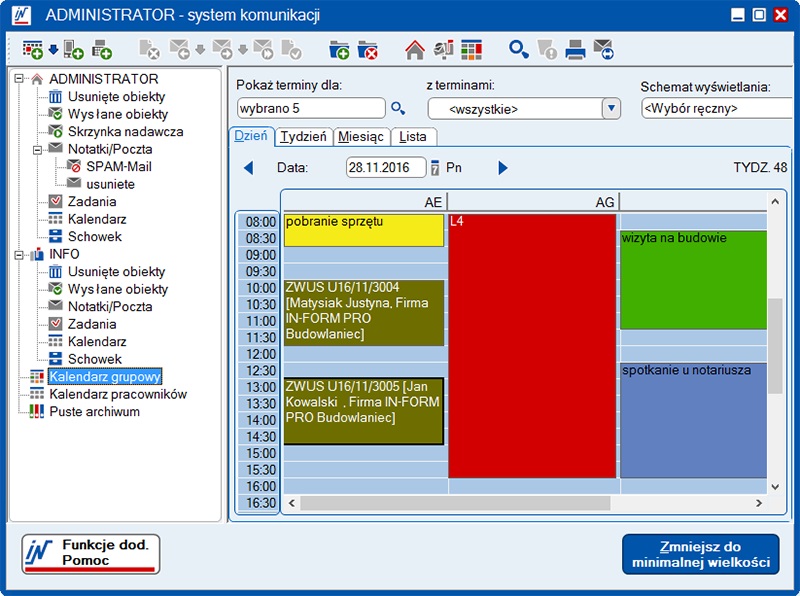
Task: Click the gray alert filter toolbar icon
Action: [x=547, y=50]
